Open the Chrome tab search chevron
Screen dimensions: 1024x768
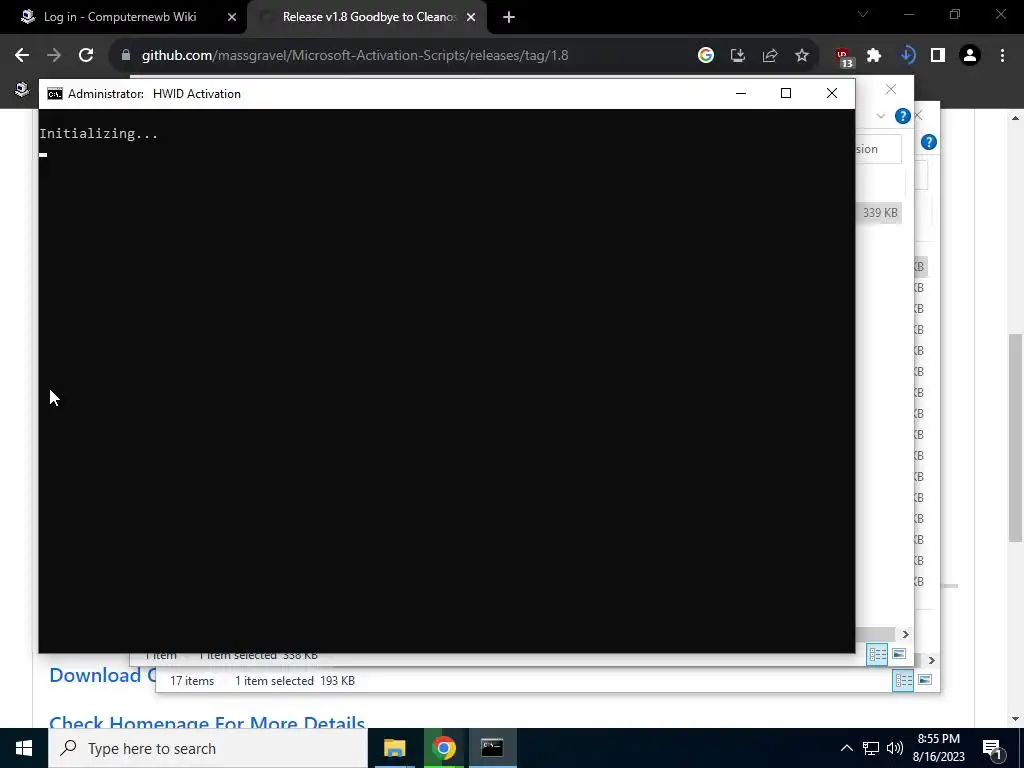tap(863, 14)
